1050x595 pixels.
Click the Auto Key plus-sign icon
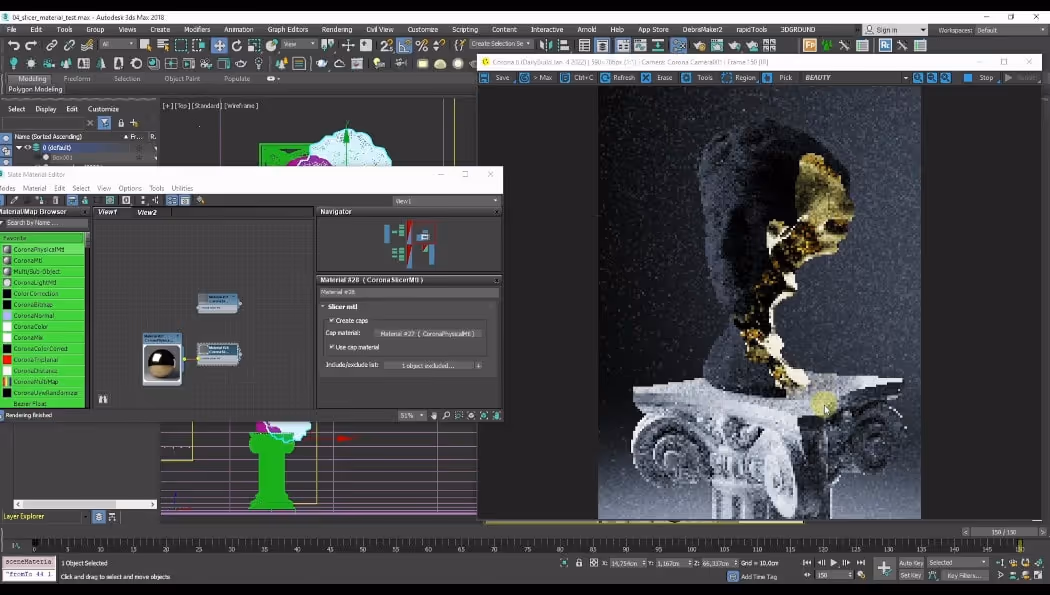pyautogui.click(x=884, y=568)
